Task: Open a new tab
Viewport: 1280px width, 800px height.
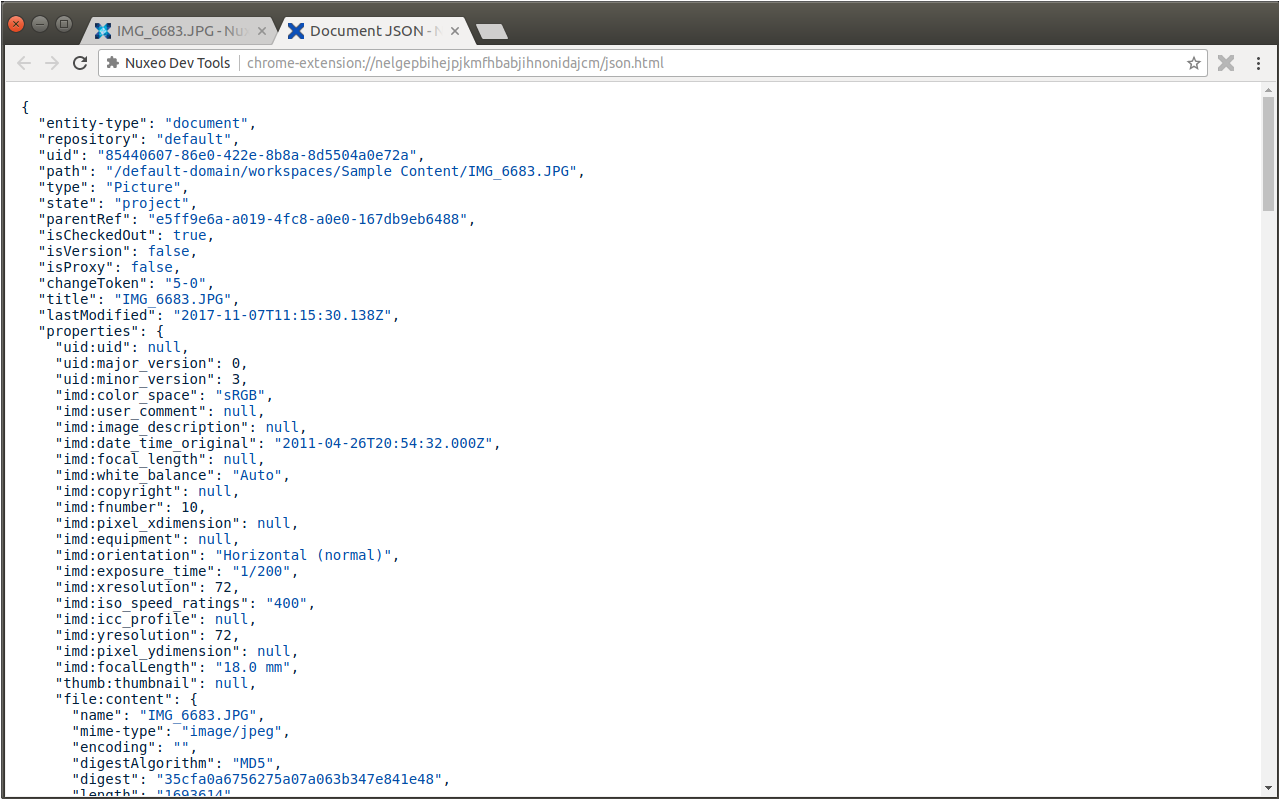Action: pyautogui.click(x=492, y=32)
